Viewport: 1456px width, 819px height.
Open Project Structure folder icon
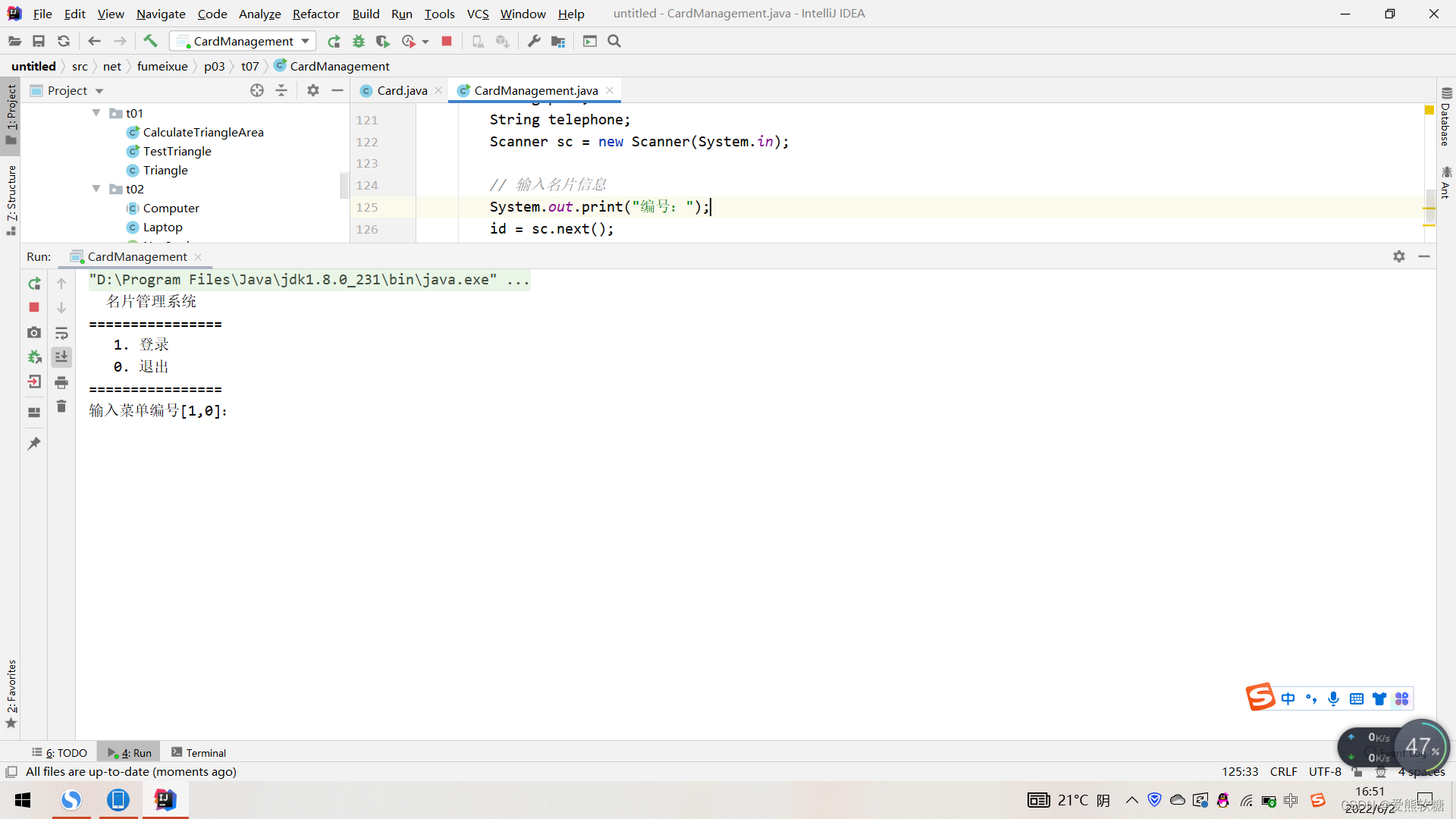point(558,41)
